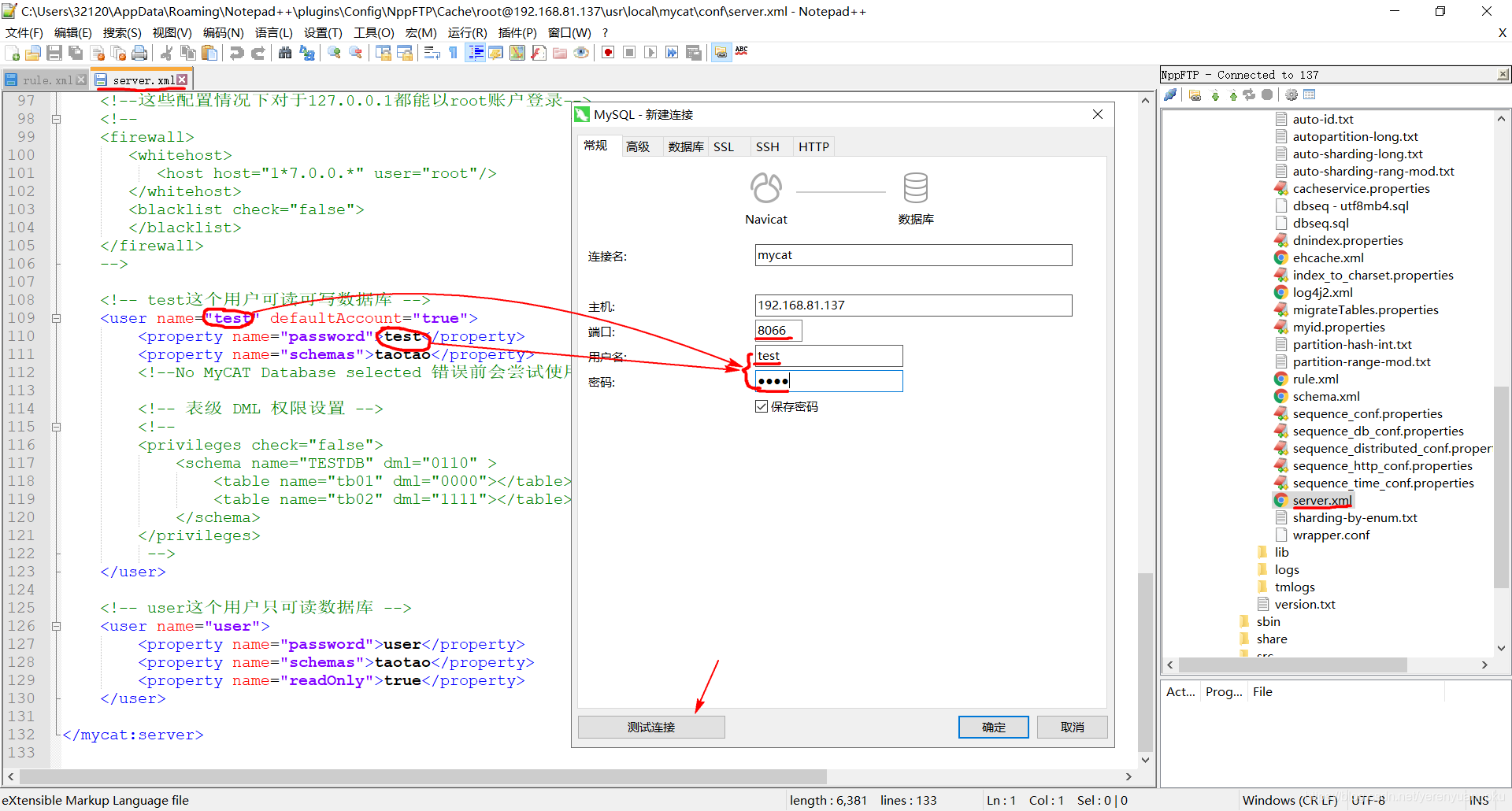Show all characters pilcrow icon

point(453,53)
